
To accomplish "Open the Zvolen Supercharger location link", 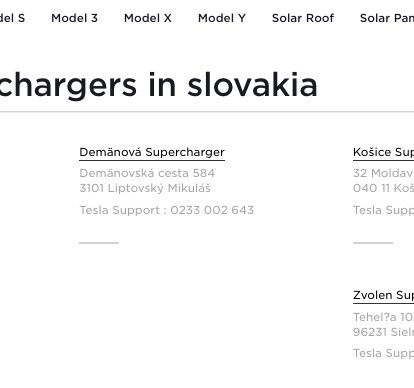I will click(383, 295).
